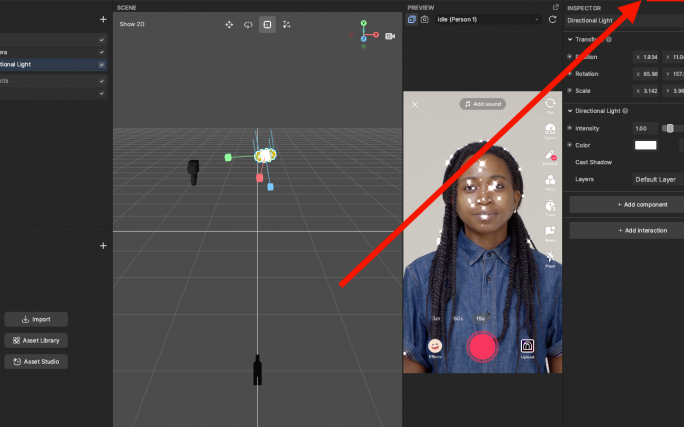The image size is (684, 427).
Task: Toggle visibility checkbox for the Camera row
Action: tap(102, 51)
